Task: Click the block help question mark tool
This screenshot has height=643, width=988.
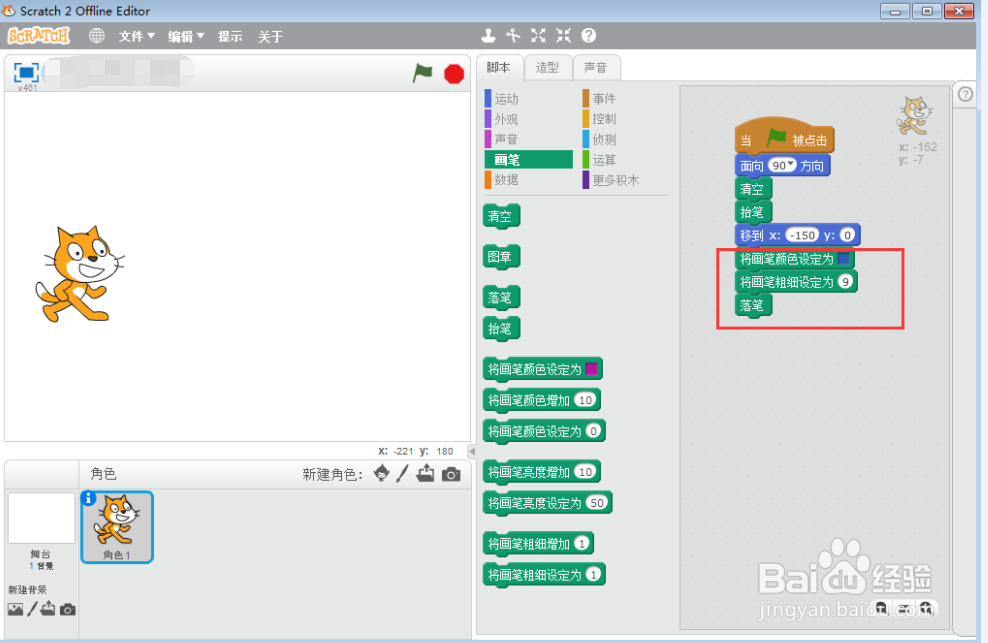Action: tap(589, 36)
